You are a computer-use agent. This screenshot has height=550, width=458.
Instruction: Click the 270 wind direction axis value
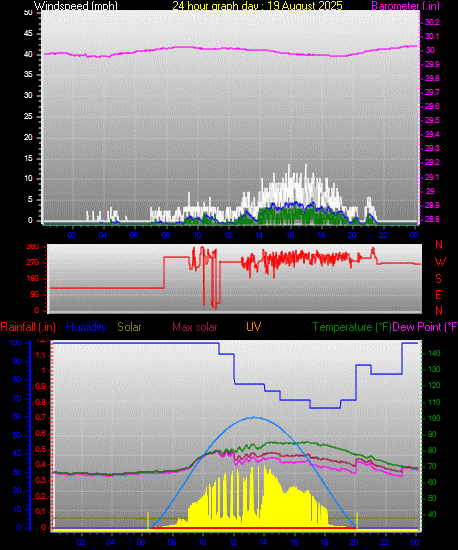33,263
